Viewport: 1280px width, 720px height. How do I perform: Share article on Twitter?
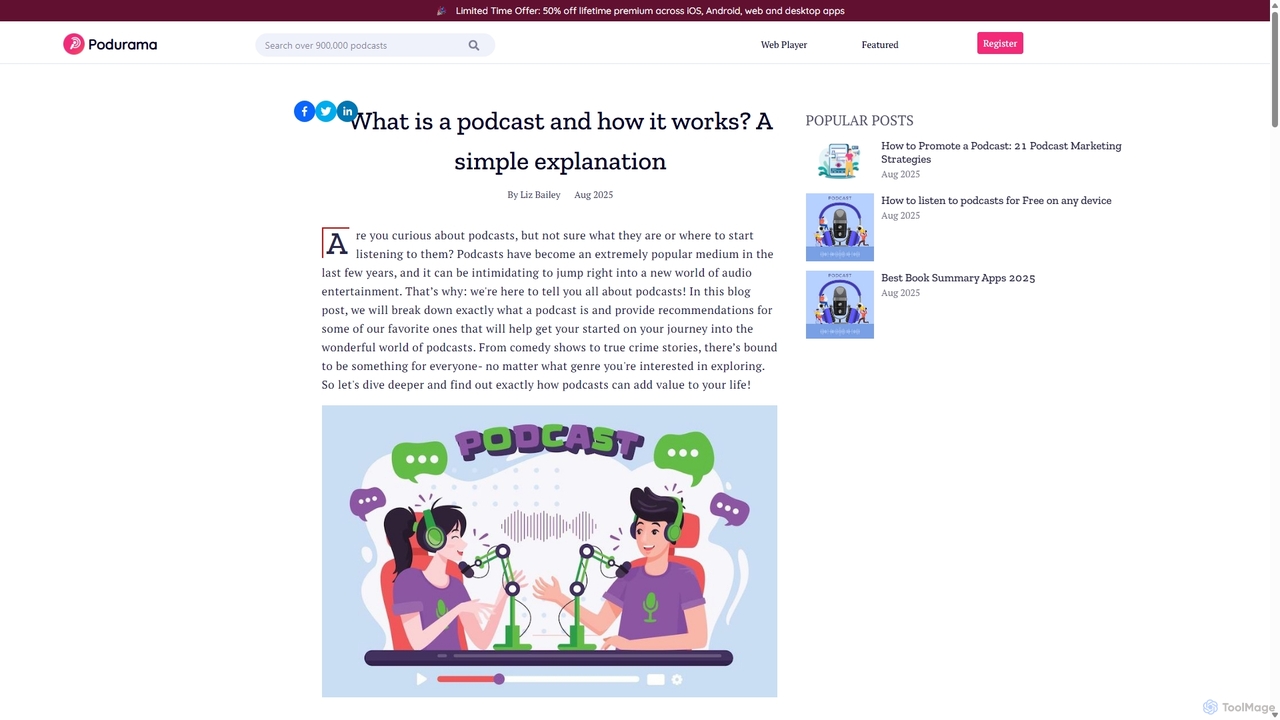pyautogui.click(x=326, y=111)
